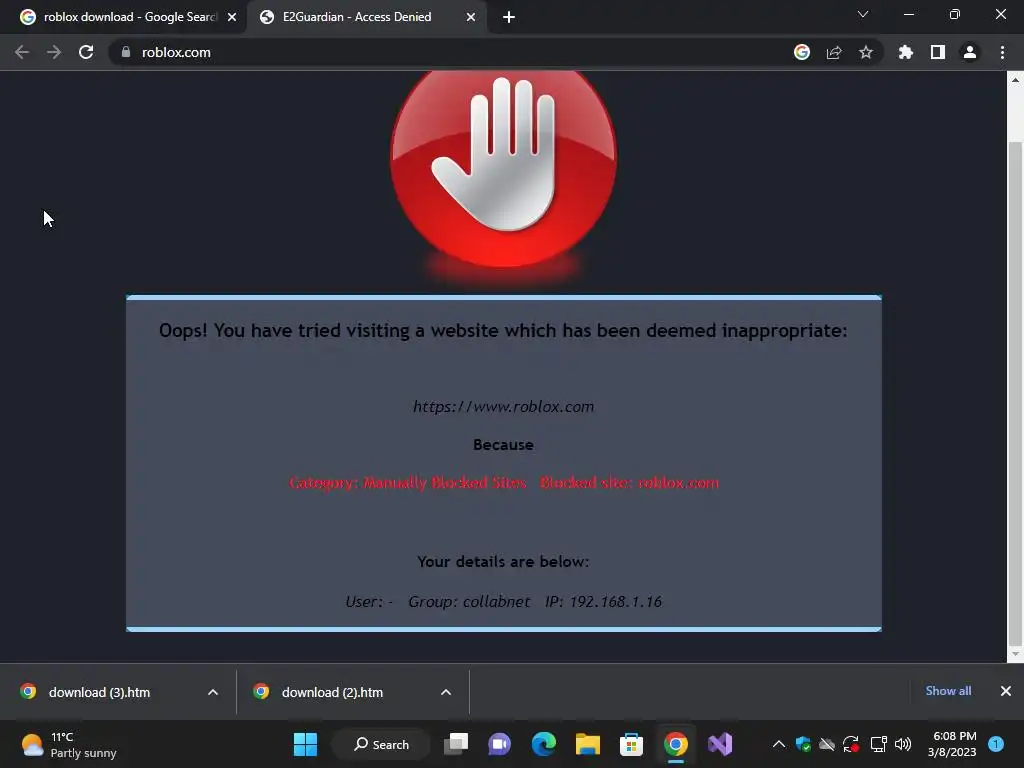Open the Chat app on taskbar

point(500,744)
